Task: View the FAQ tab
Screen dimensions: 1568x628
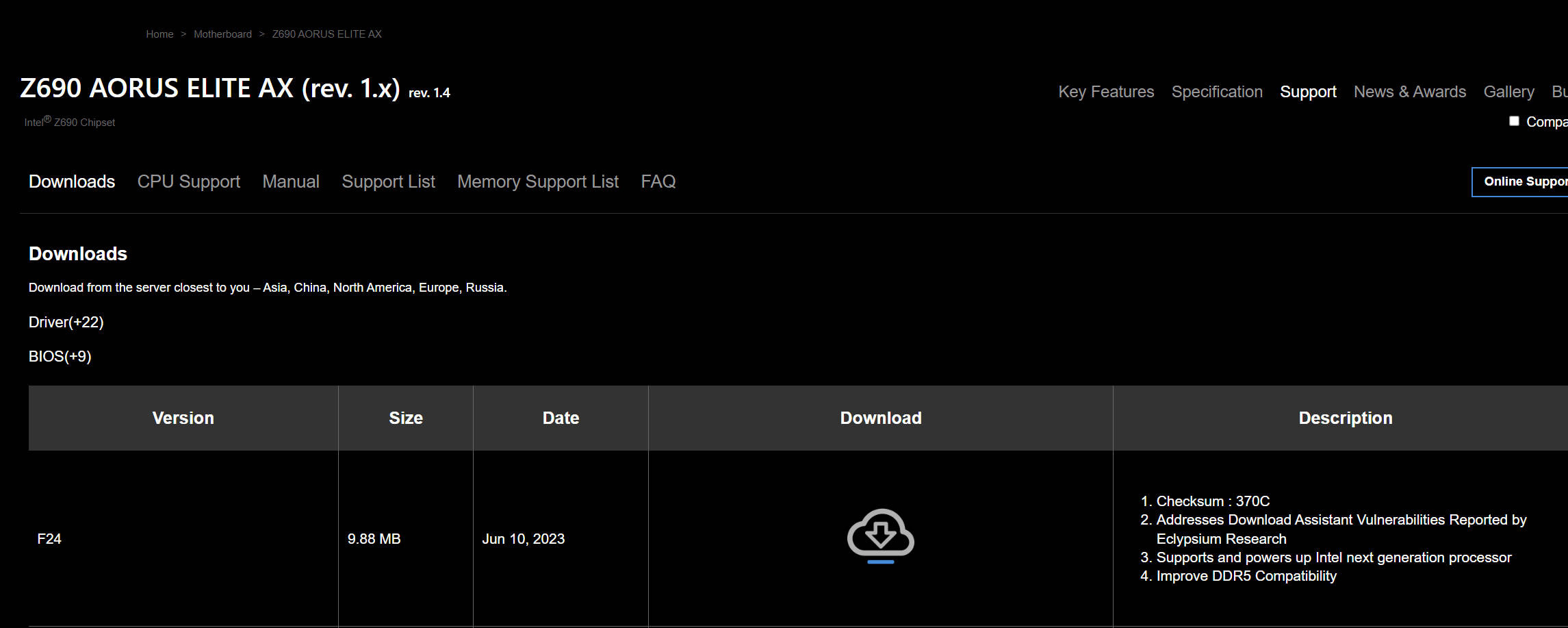Action: pyautogui.click(x=658, y=181)
